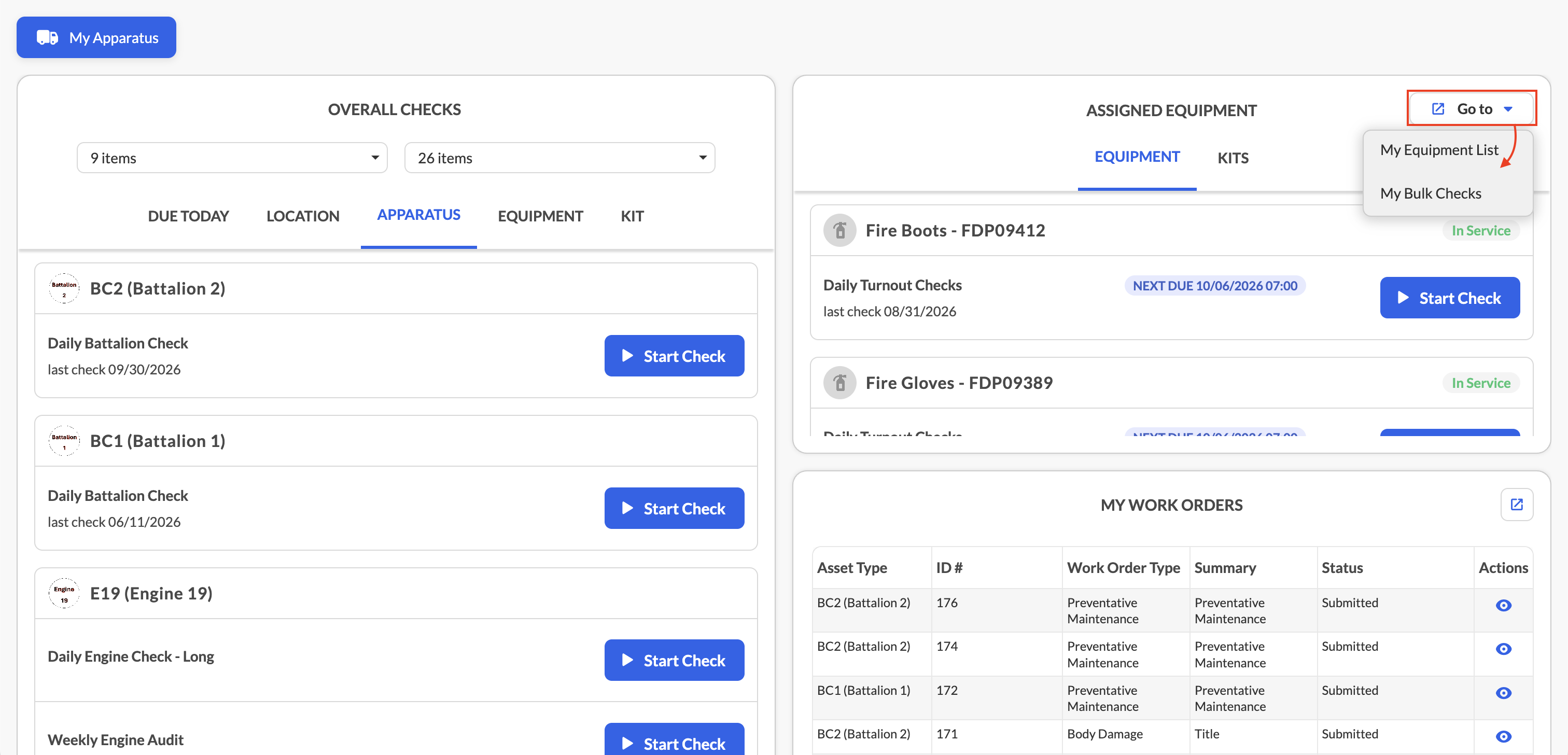Screen dimensions: 1568x755
Task: Click the My Apparatus button
Action: [96, 38]
